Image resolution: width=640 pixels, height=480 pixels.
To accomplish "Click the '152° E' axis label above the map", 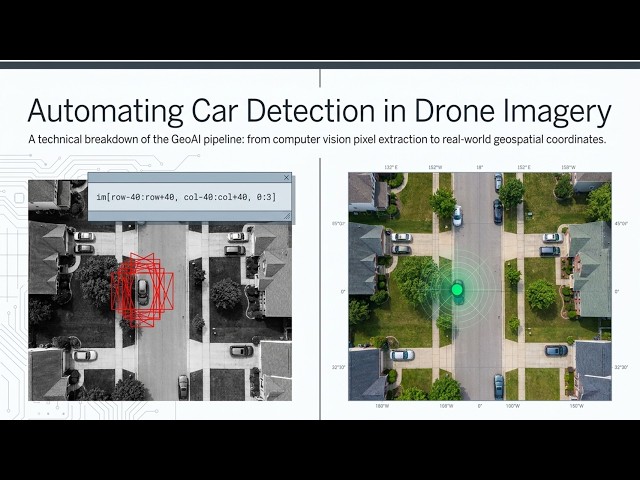I will click(524, 167).
